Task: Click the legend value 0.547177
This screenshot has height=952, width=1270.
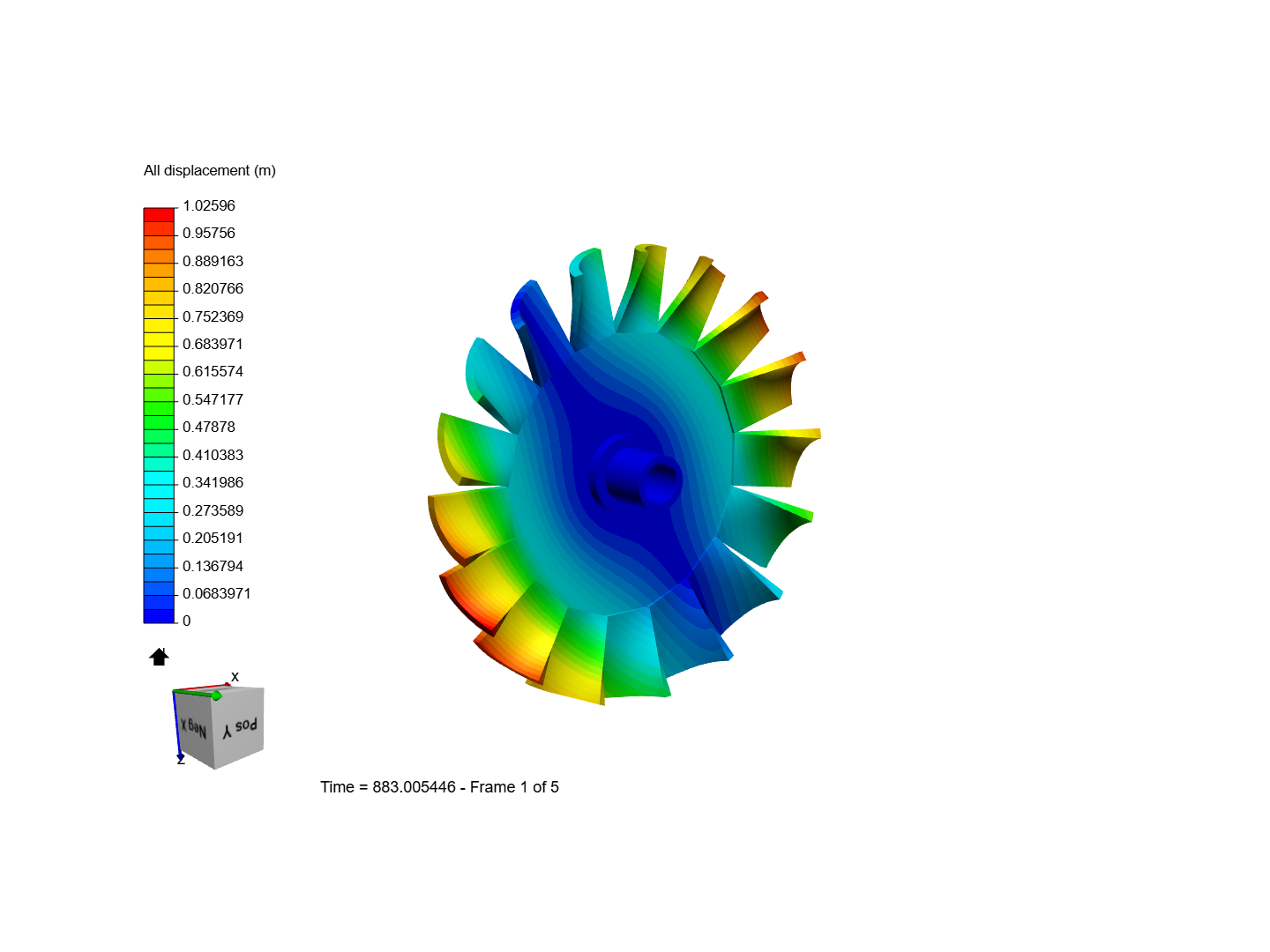Action: 213,399
